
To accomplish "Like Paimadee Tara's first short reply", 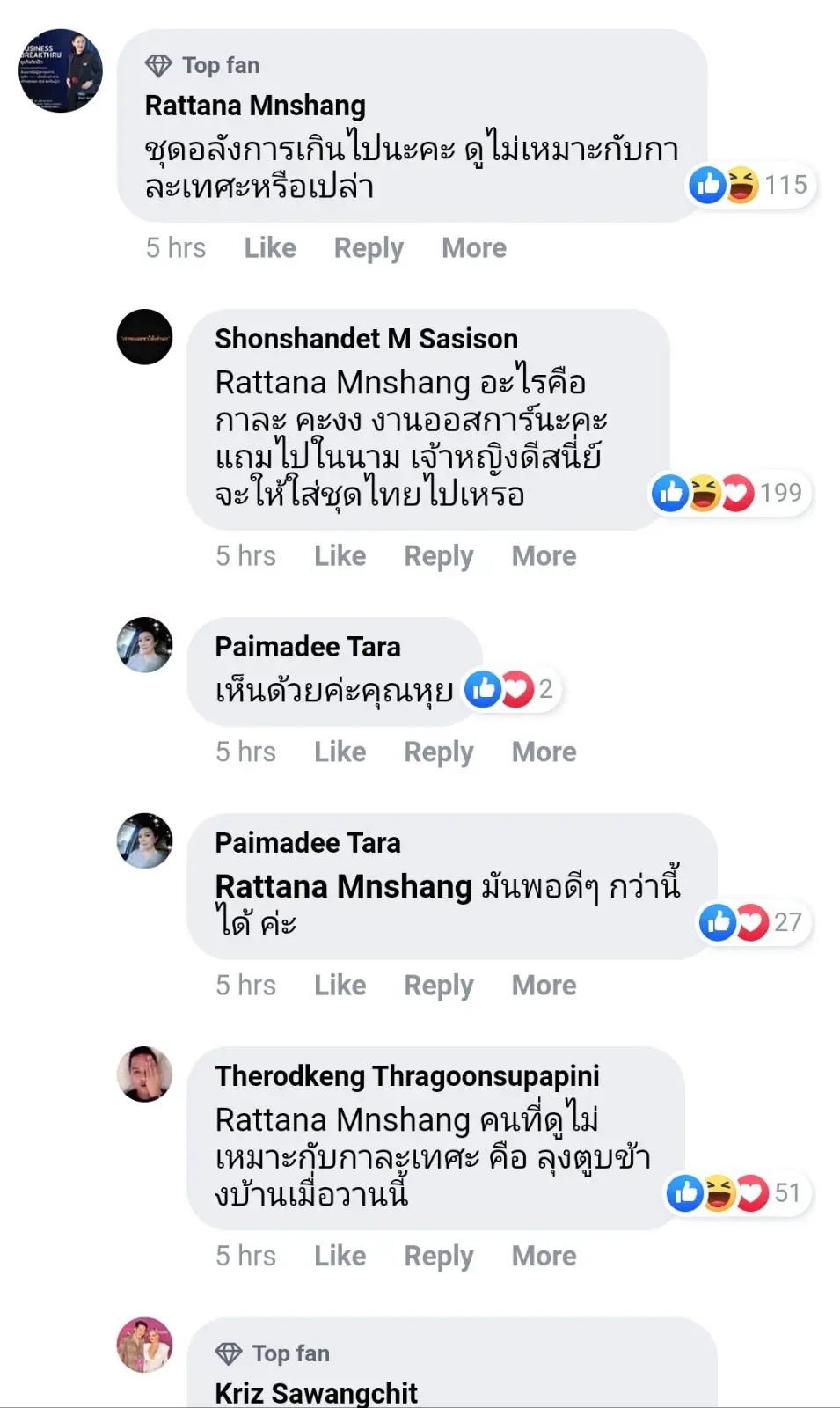I will (x=340, y=752).
